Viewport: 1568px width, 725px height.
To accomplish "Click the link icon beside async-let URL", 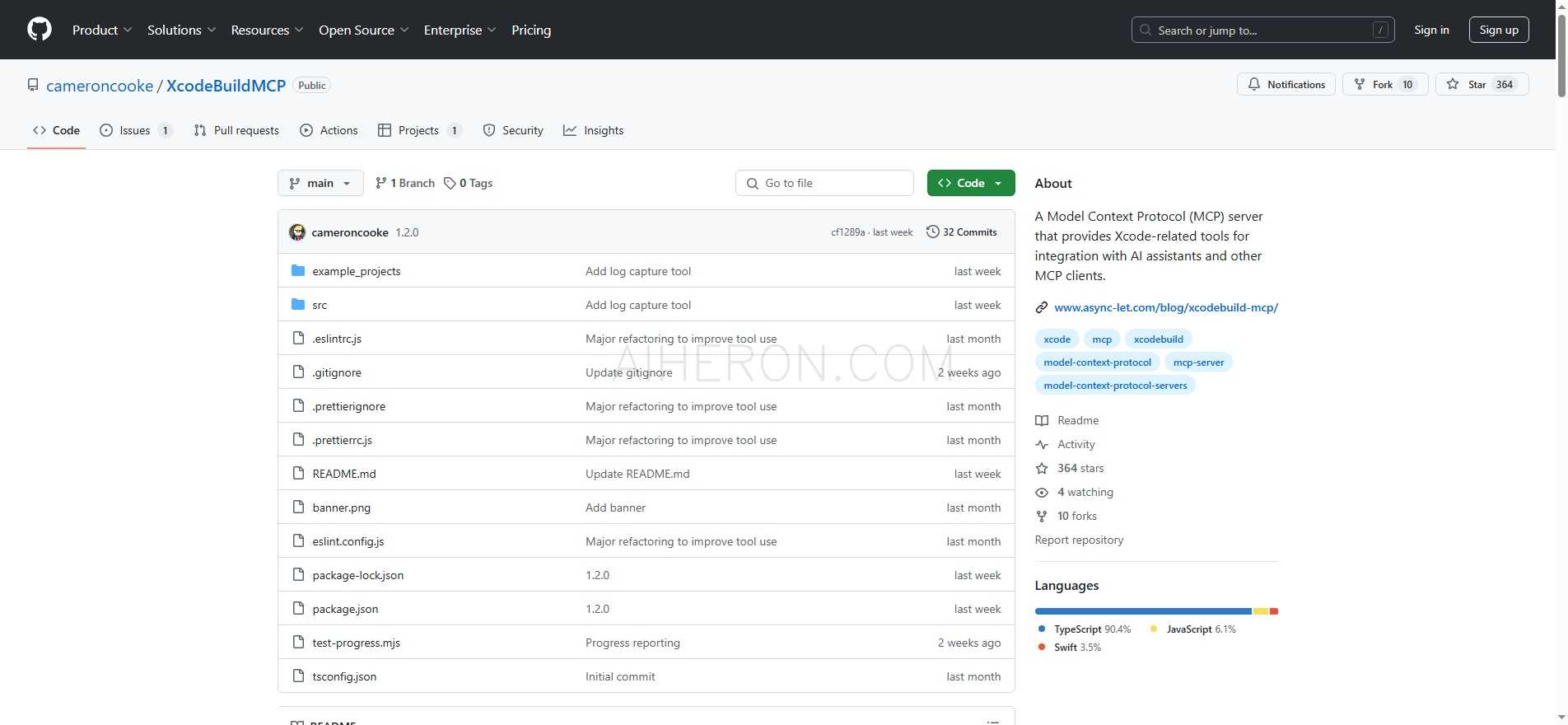I will click(1042, 307).
